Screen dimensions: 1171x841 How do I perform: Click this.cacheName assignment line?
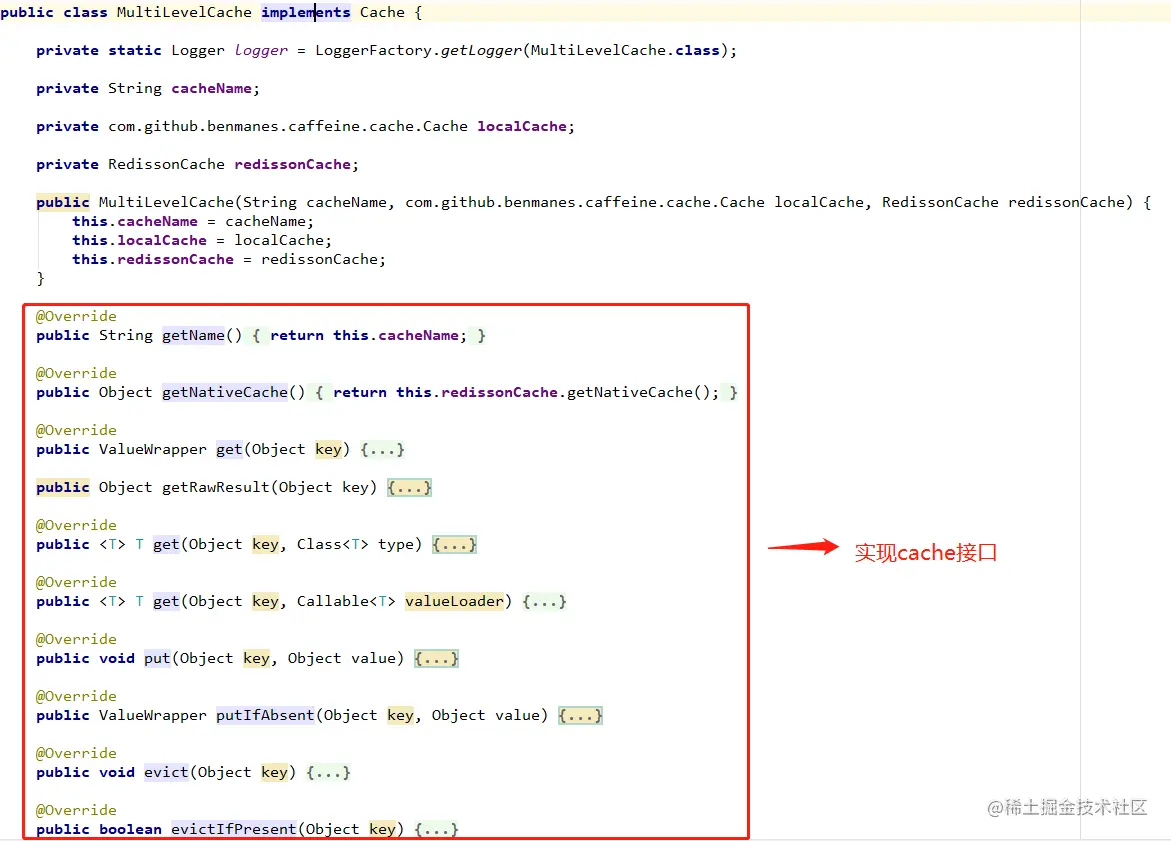(193, 222)
